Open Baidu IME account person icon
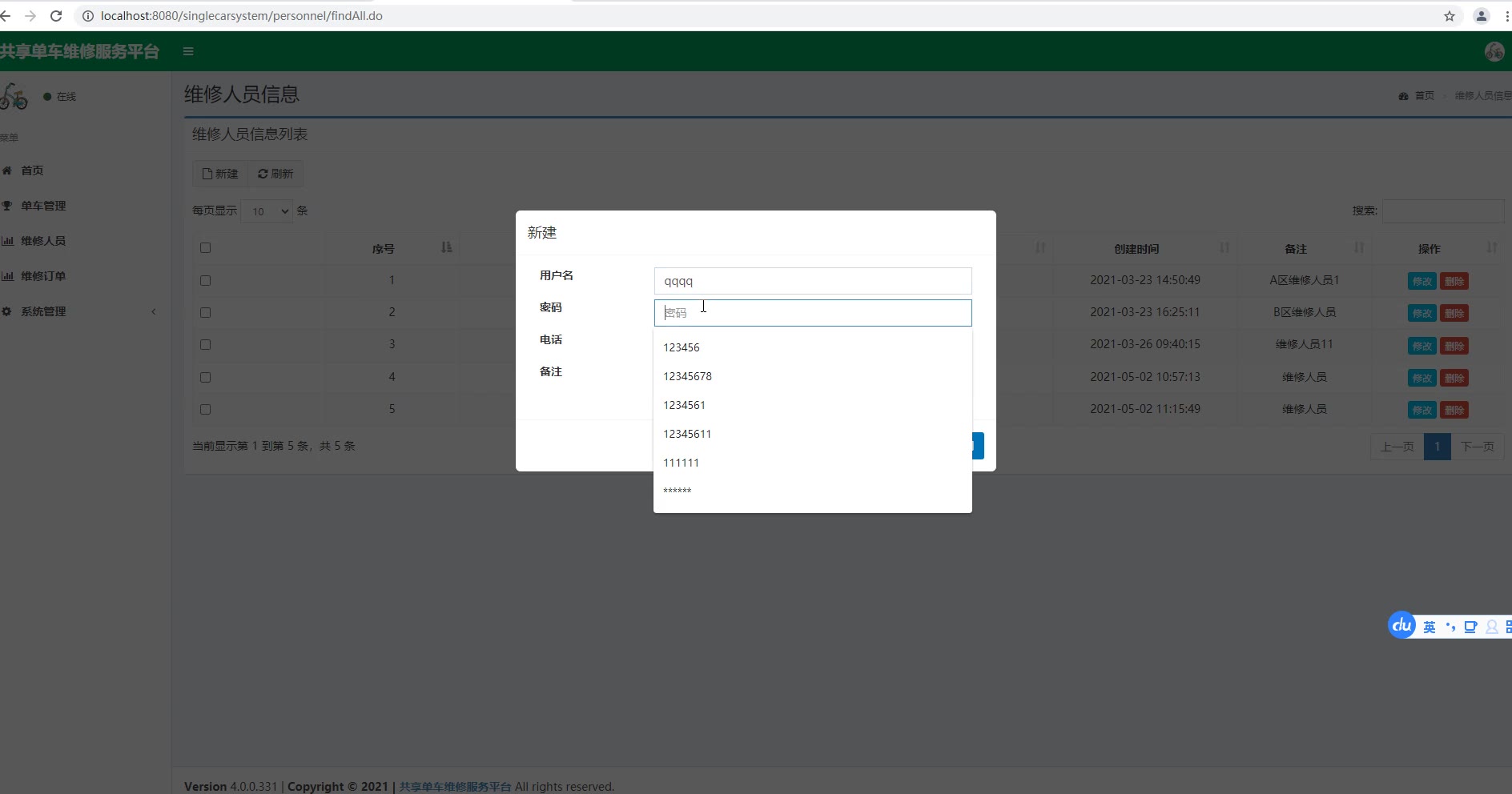 click(x=1492, y=627)
